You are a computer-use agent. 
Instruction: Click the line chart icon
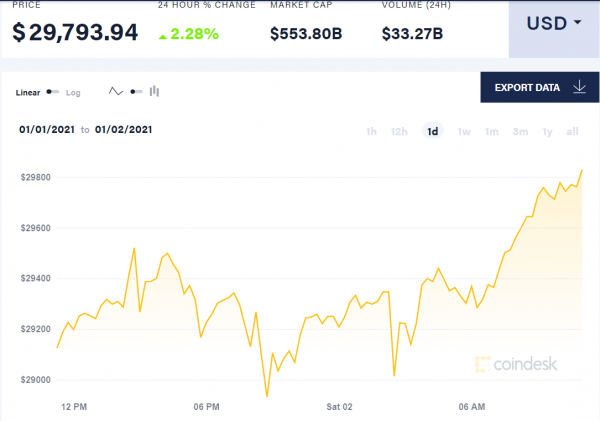(116, 91)
